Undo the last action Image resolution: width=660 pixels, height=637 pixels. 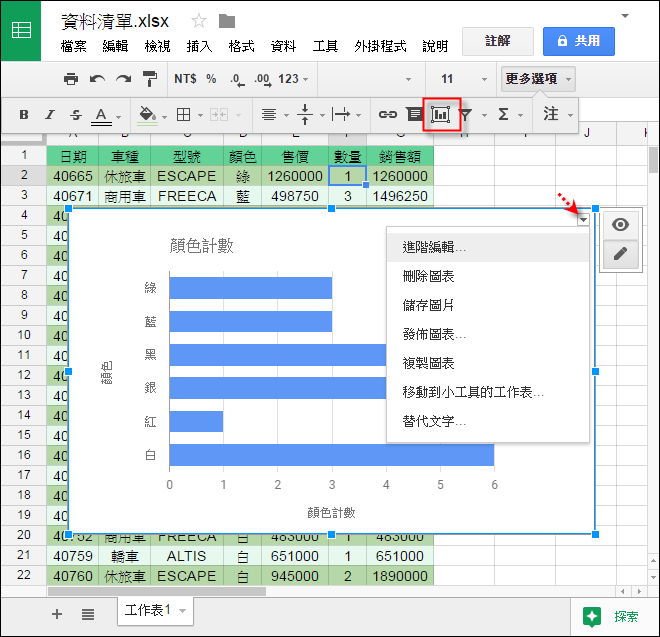pyautogui.click(x=97, y=79)
